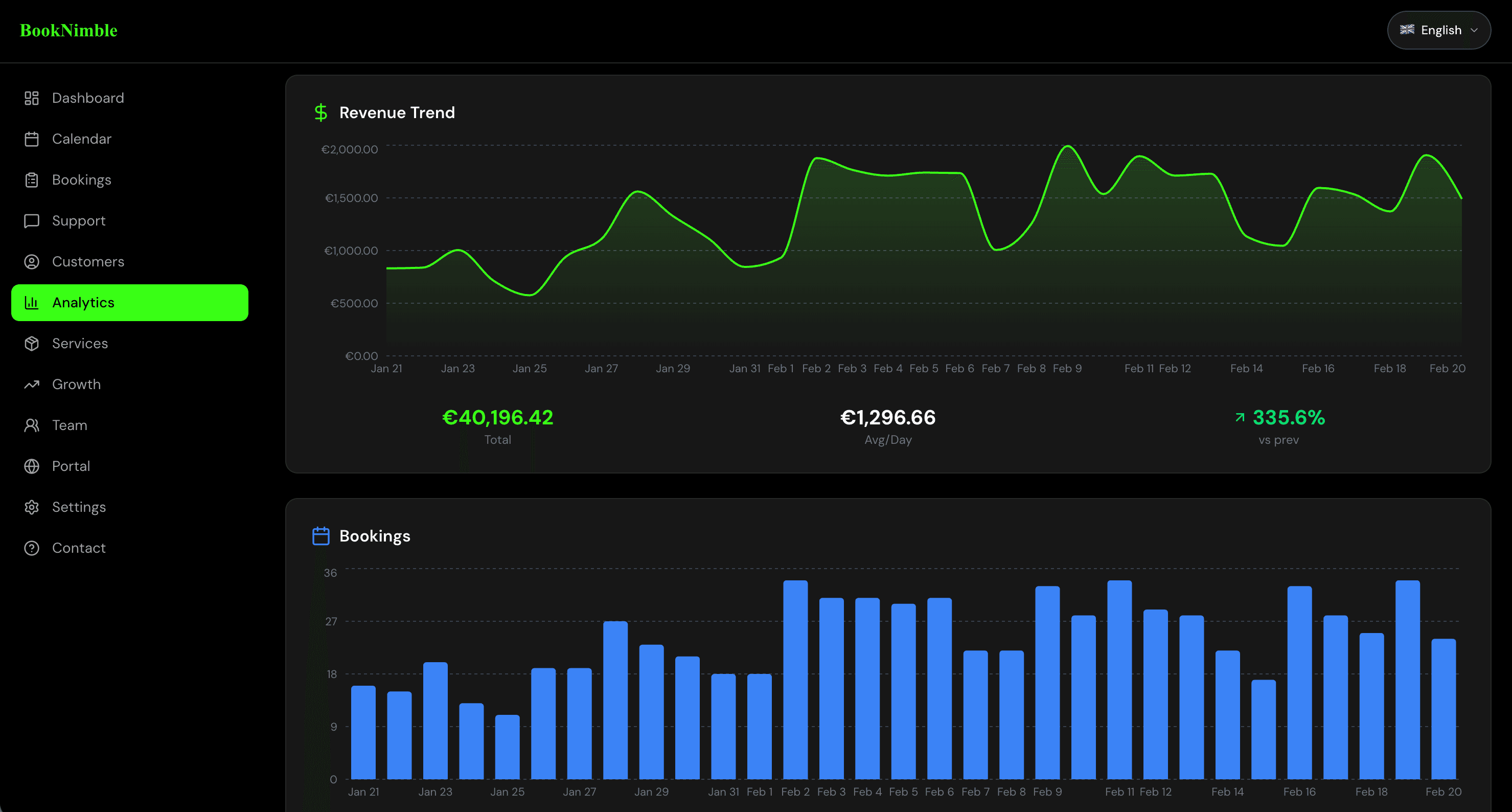Click the 335.6% growth indicator
Viewport: 1512px width, 812px height.
coord(1289,417)
